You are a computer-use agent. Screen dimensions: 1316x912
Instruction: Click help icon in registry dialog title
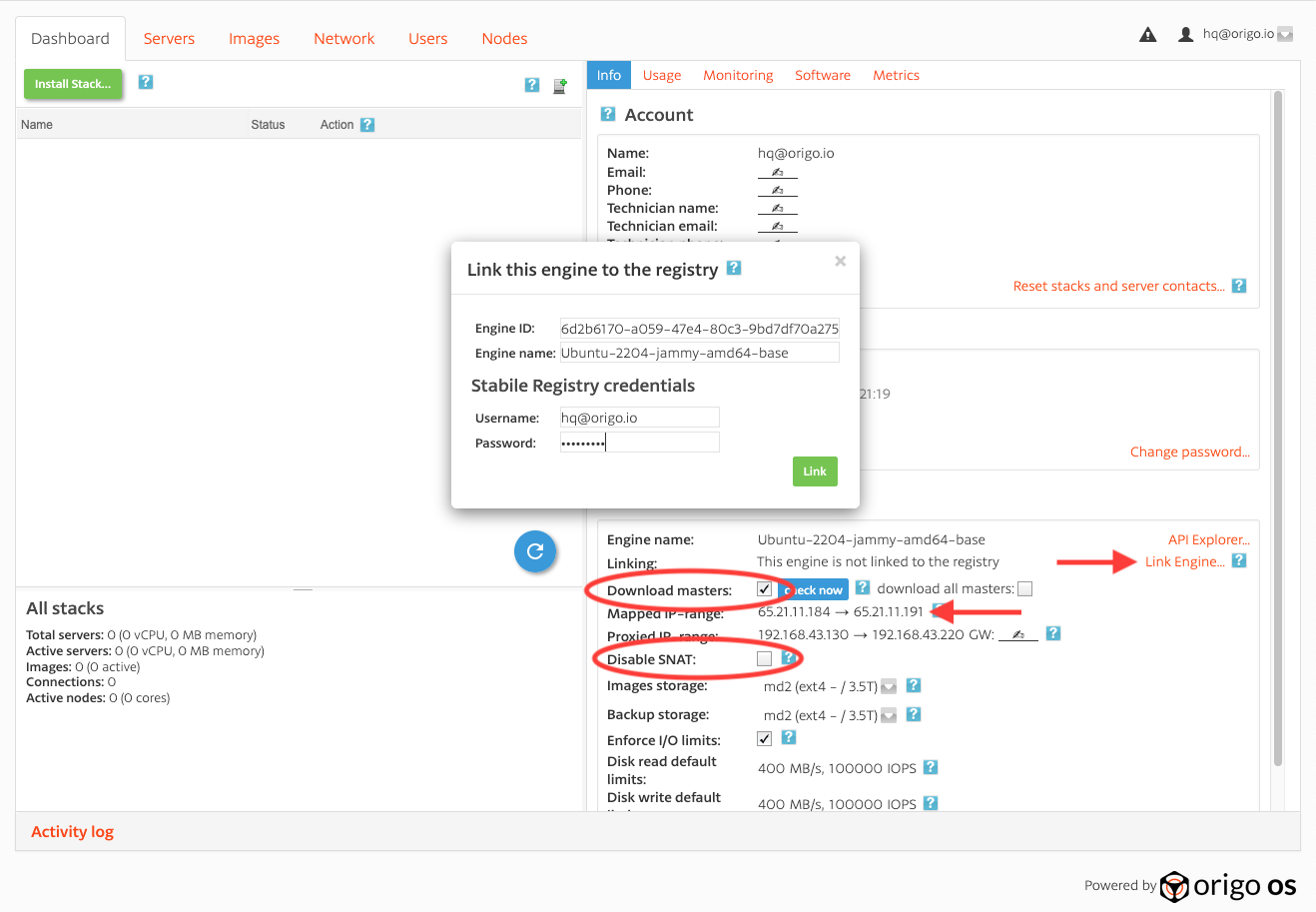click(x=734, y=268)
